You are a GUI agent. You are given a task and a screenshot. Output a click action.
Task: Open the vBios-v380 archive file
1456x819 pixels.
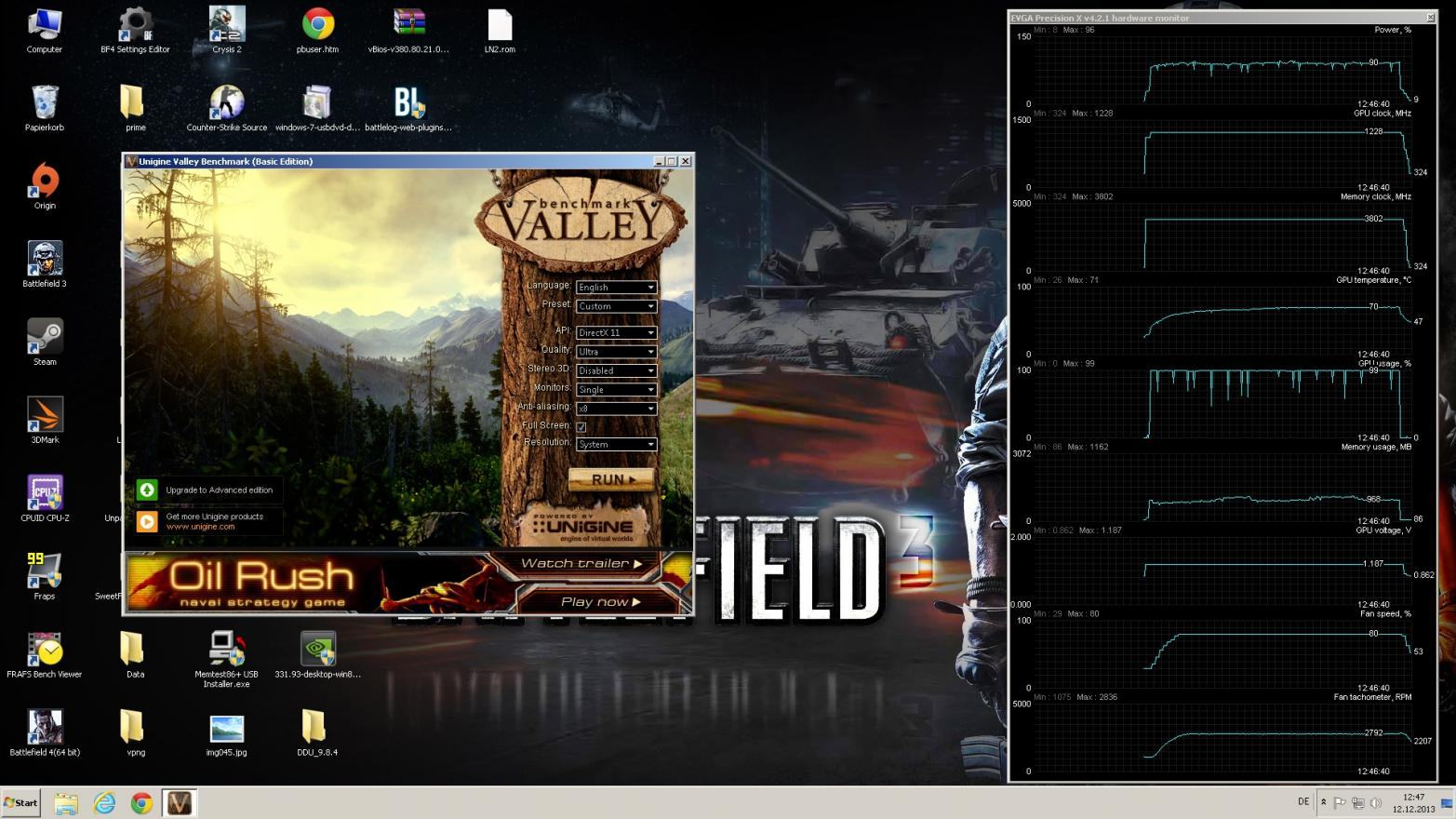click(408, 30)
